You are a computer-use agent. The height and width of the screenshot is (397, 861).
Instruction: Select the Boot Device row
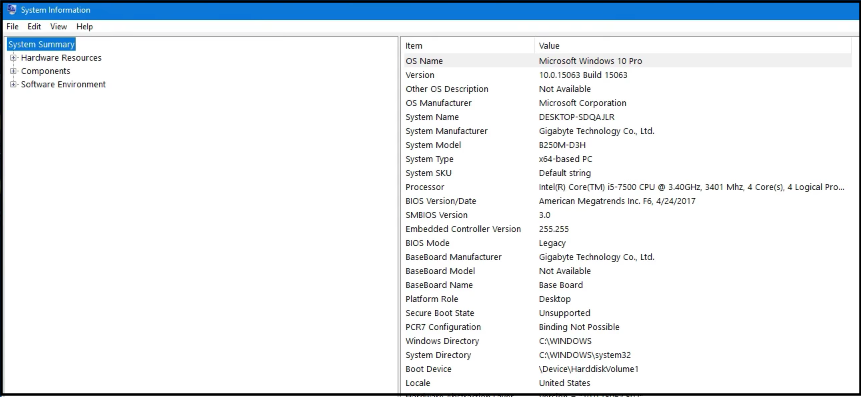(627, 369)
